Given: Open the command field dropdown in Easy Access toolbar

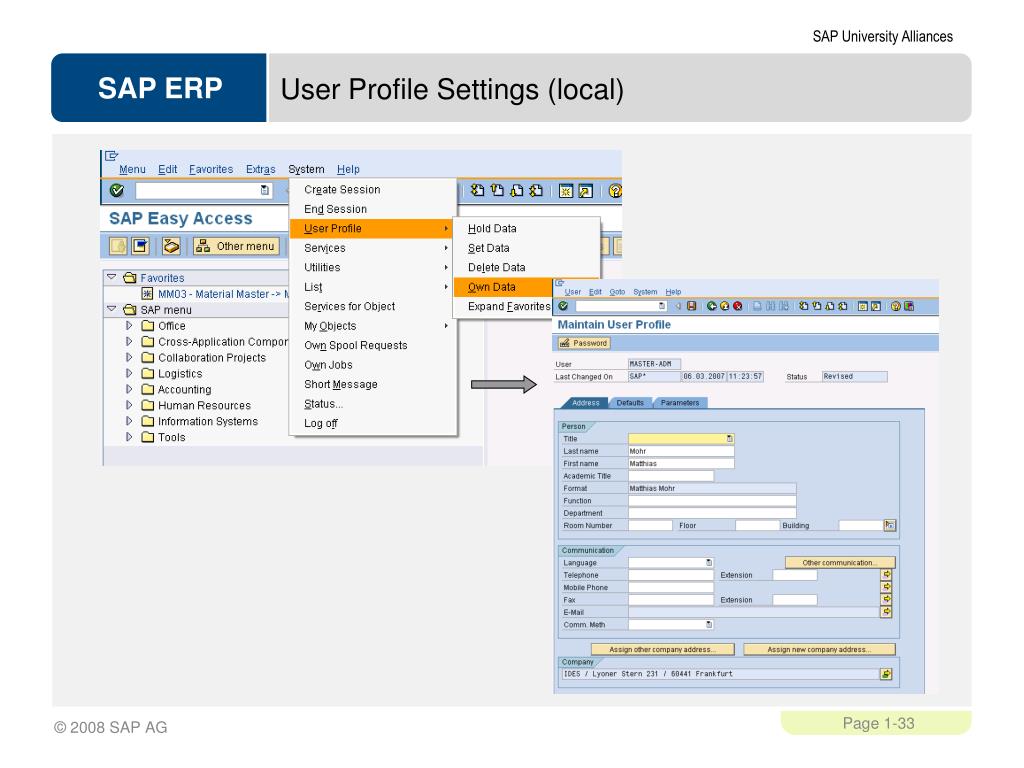Looking at the screenshot, I should (x=264, y=190).
